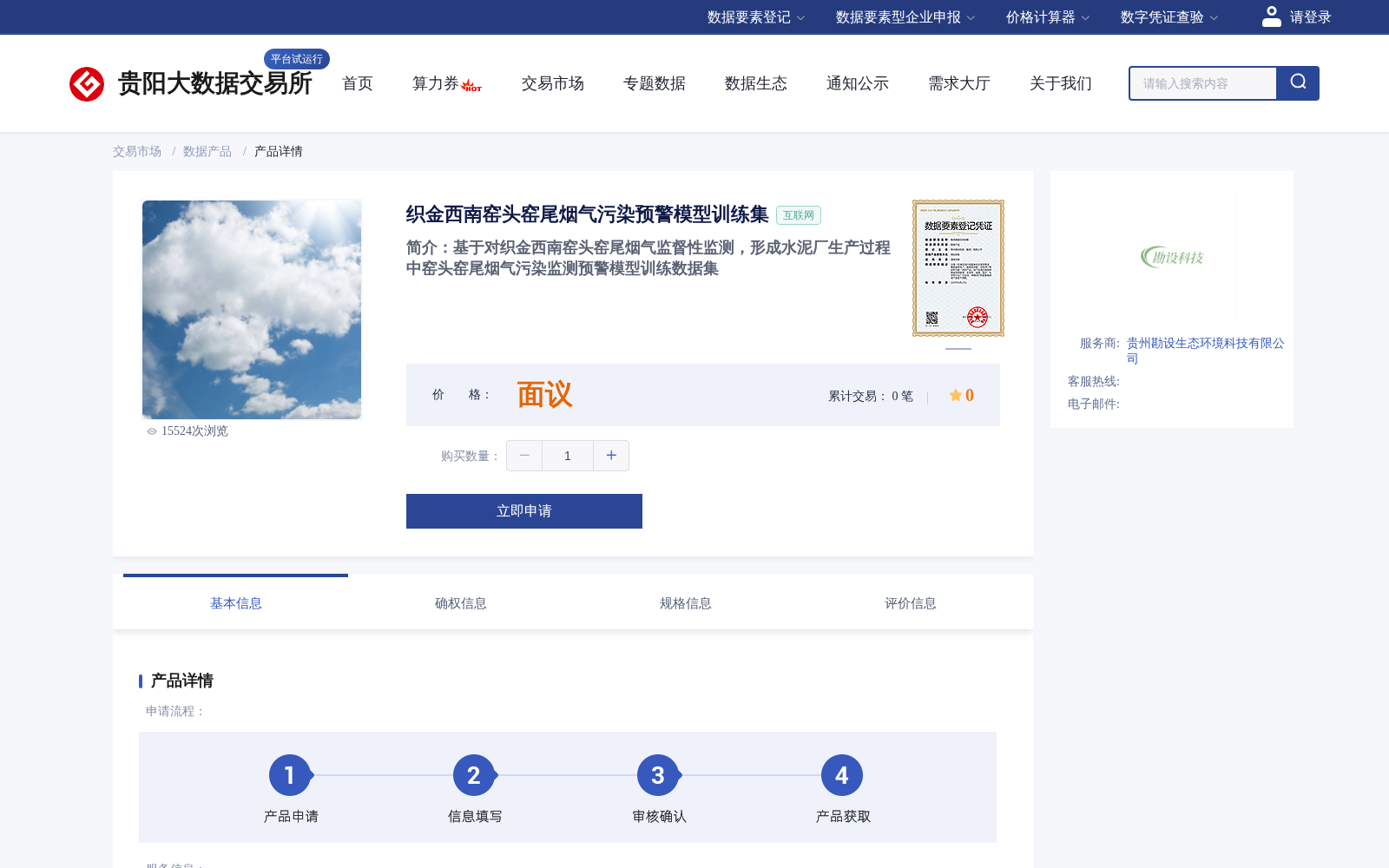Viewport: 1389px width, 868px height.
Task: Click the search magnifier button
Action: pos(1298,83)
